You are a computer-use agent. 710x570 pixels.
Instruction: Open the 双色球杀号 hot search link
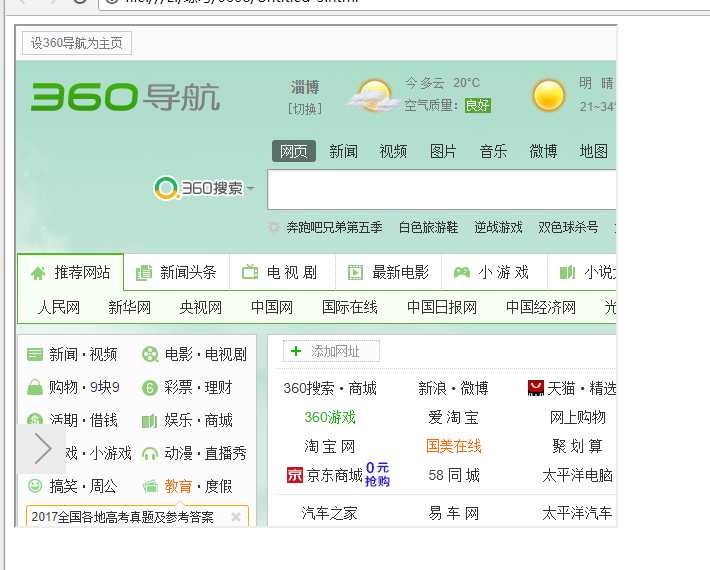[568, 227]
